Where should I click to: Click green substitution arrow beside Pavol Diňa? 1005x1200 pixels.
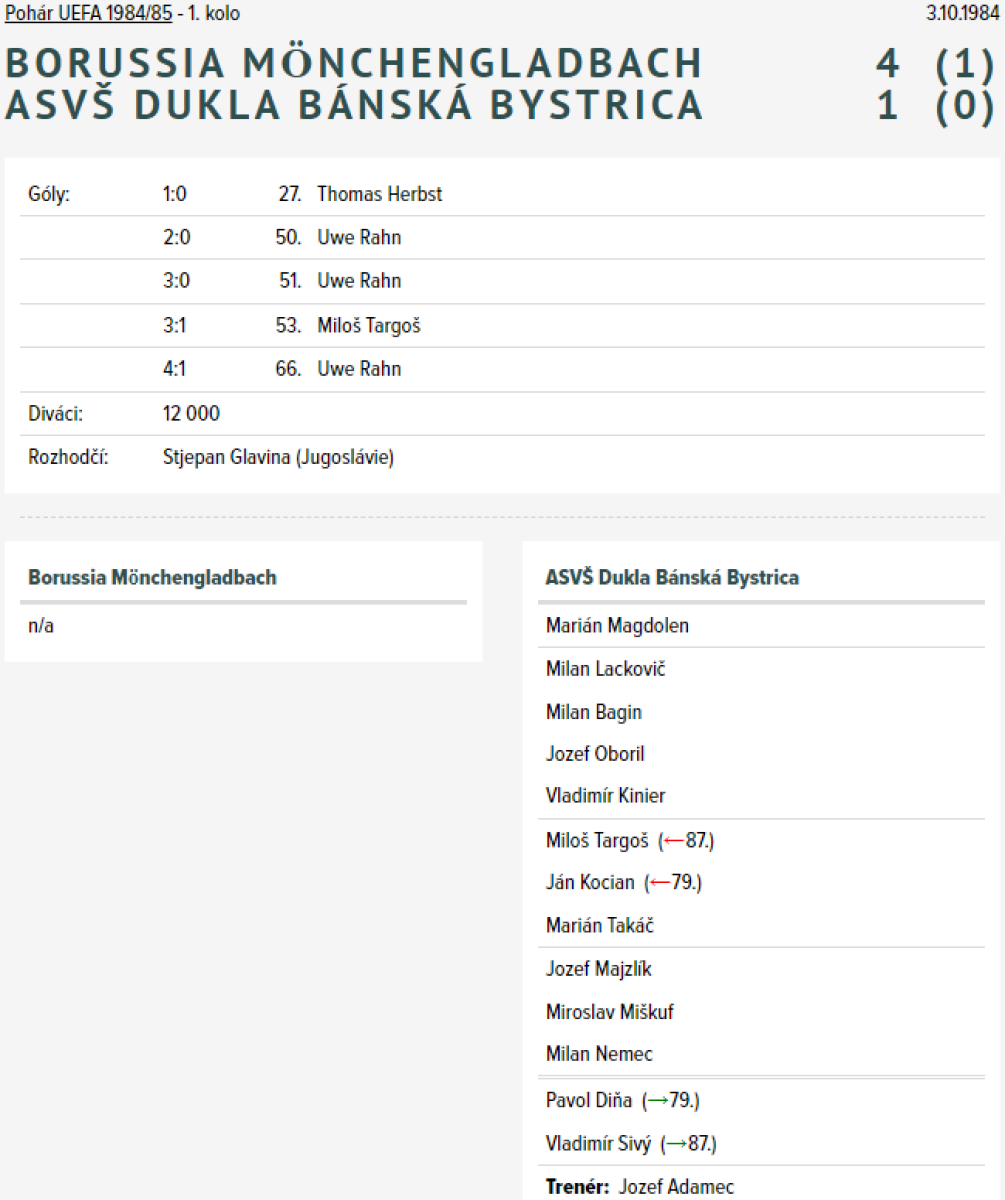[x=656, y=1101]
